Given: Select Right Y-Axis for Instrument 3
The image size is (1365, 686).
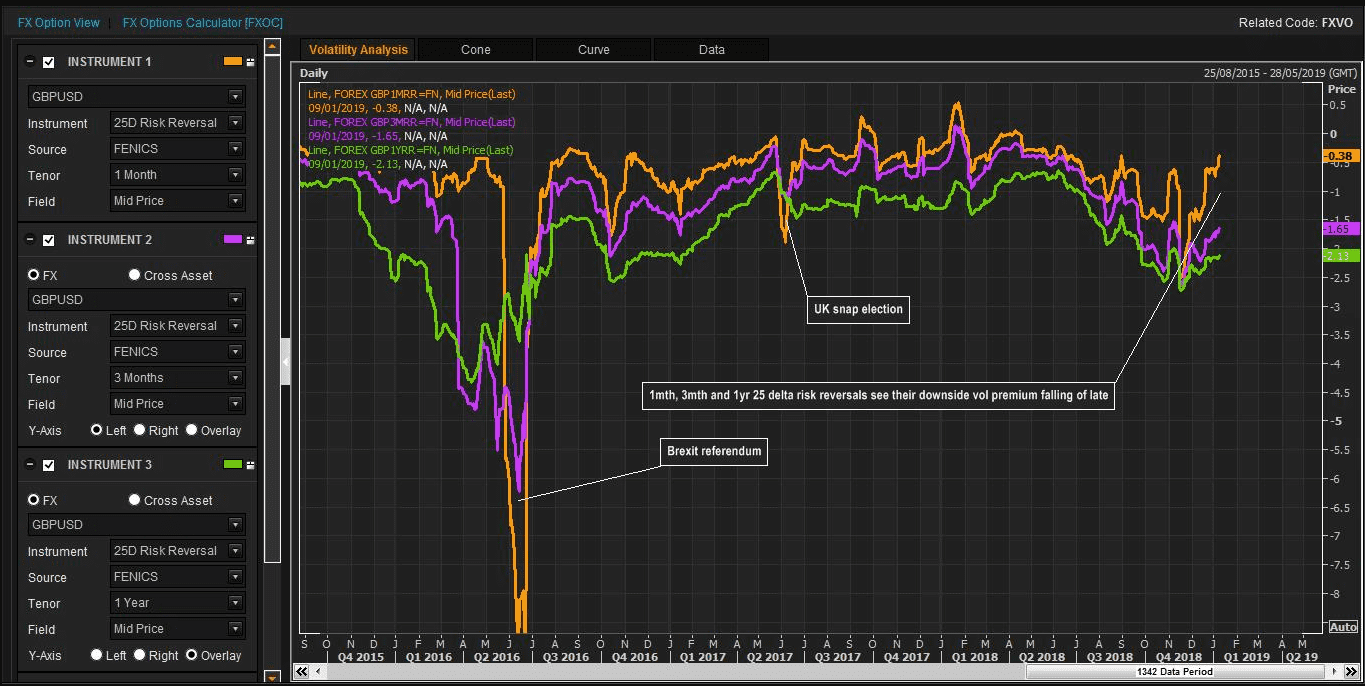Looking at the screenshot, I should pos(140,655).
